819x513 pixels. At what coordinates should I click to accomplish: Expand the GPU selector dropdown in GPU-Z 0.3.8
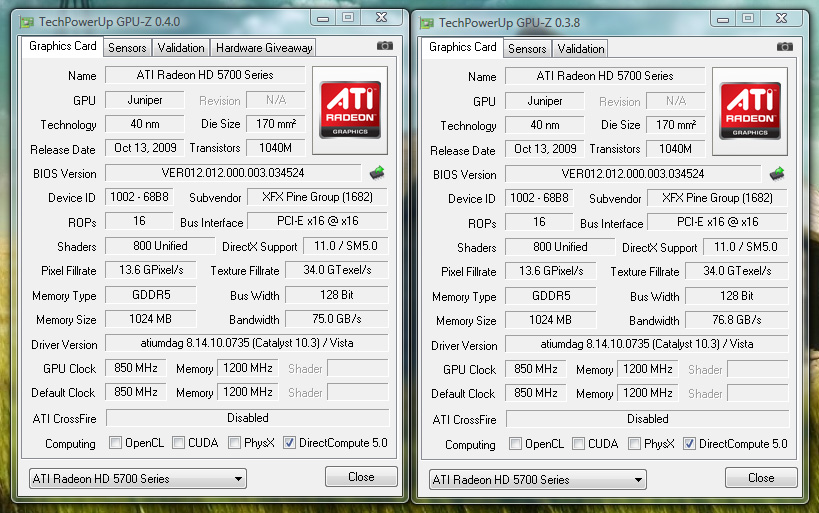(537, 480)
